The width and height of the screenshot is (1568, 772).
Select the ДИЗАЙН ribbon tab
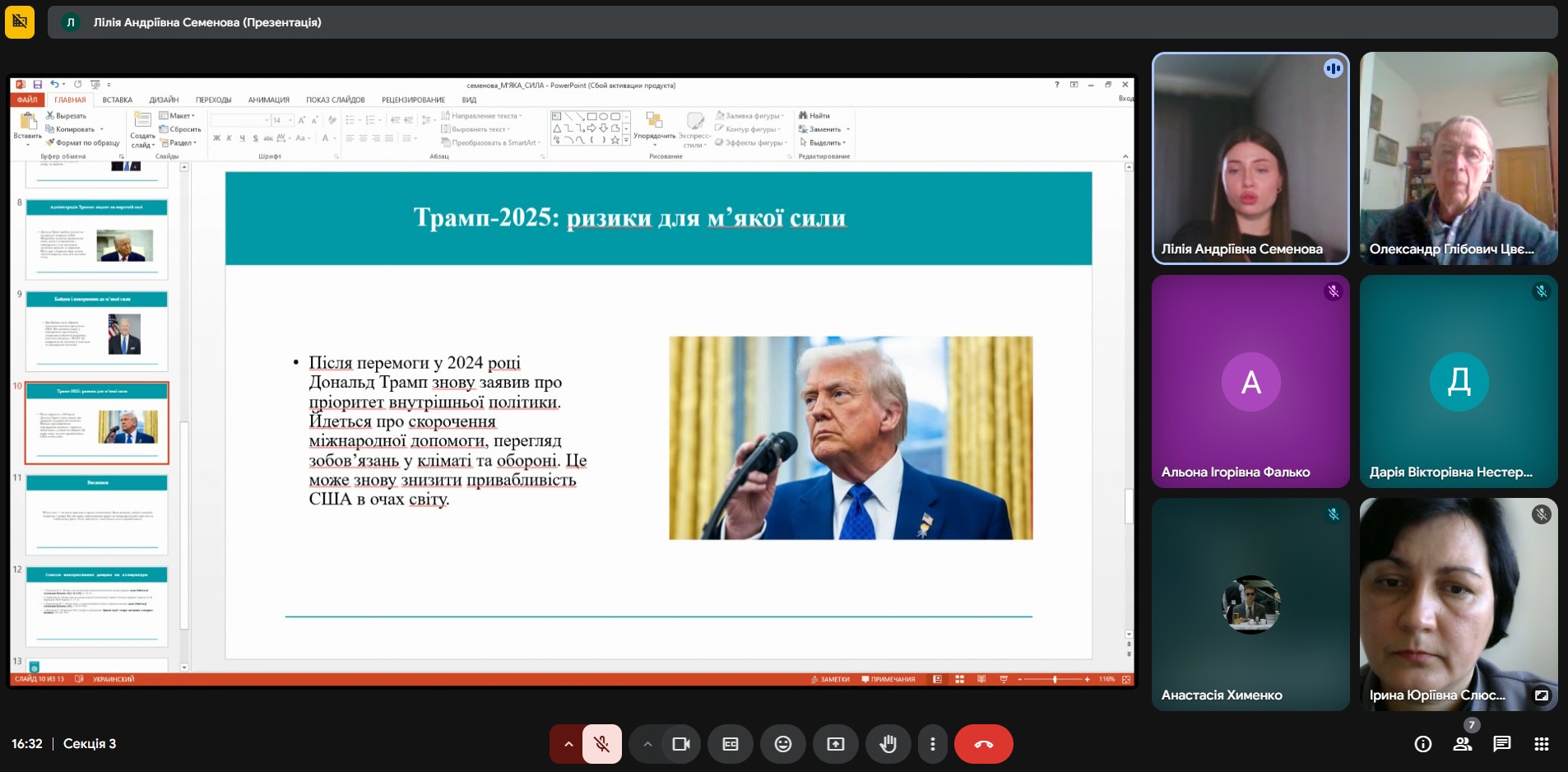(164, 100)
